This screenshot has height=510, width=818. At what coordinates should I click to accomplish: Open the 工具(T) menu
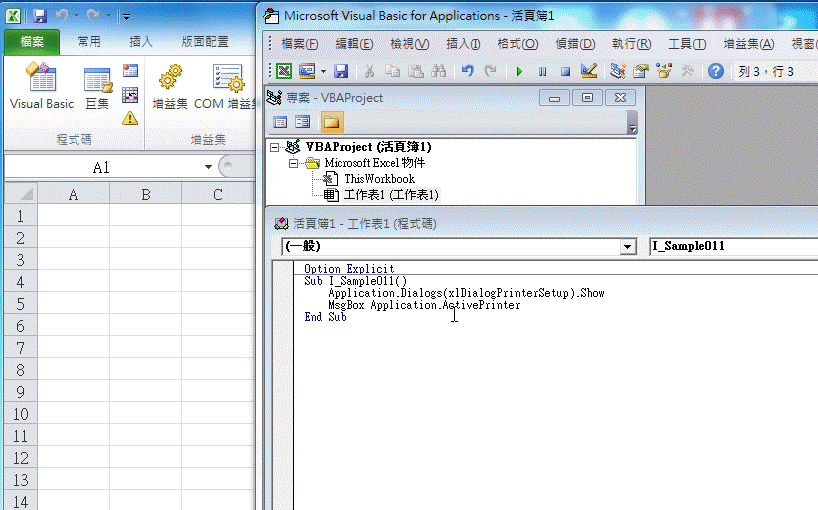[x=687, y=44]
